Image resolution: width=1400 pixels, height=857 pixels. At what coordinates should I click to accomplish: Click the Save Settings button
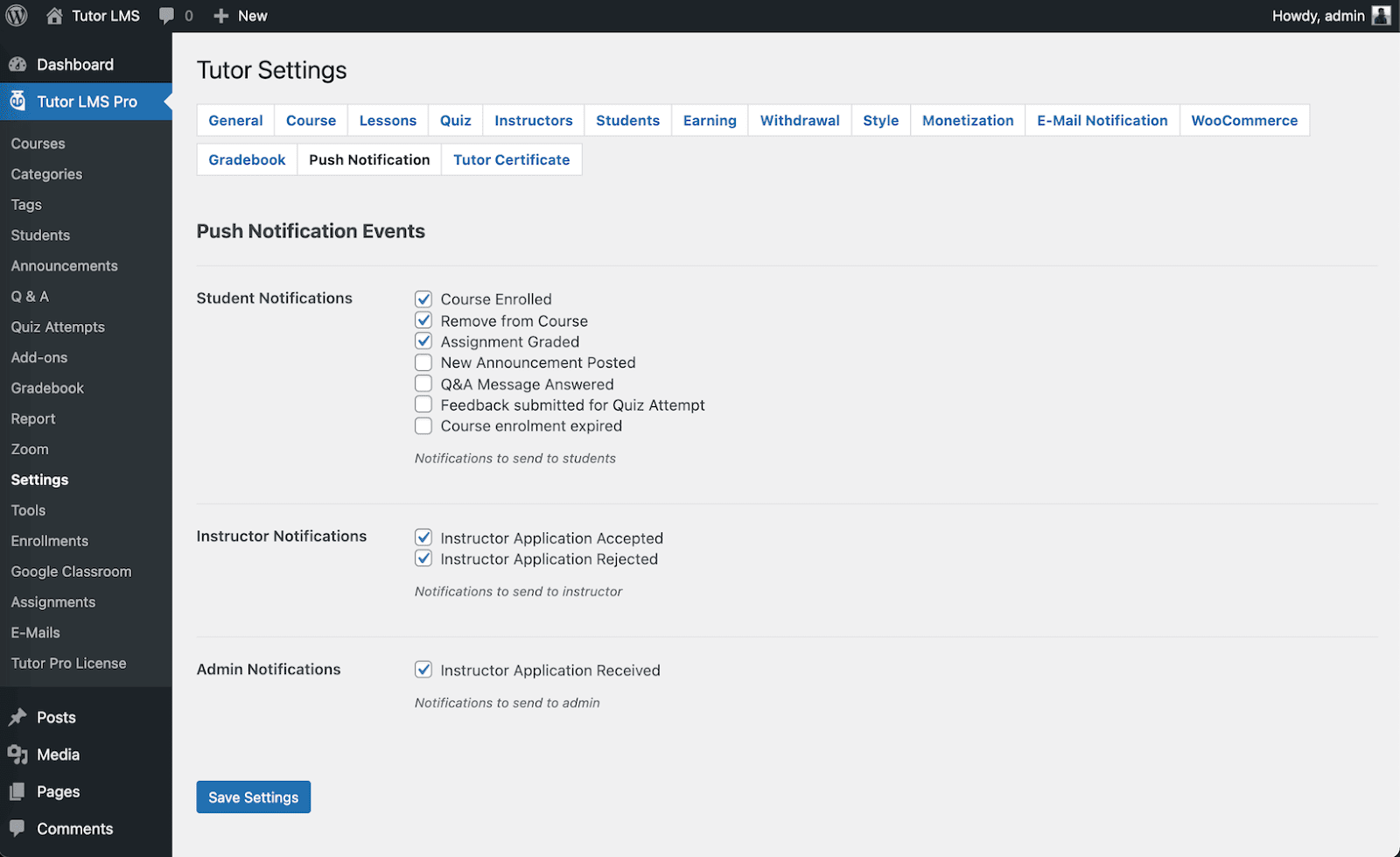tap(253, 797)
